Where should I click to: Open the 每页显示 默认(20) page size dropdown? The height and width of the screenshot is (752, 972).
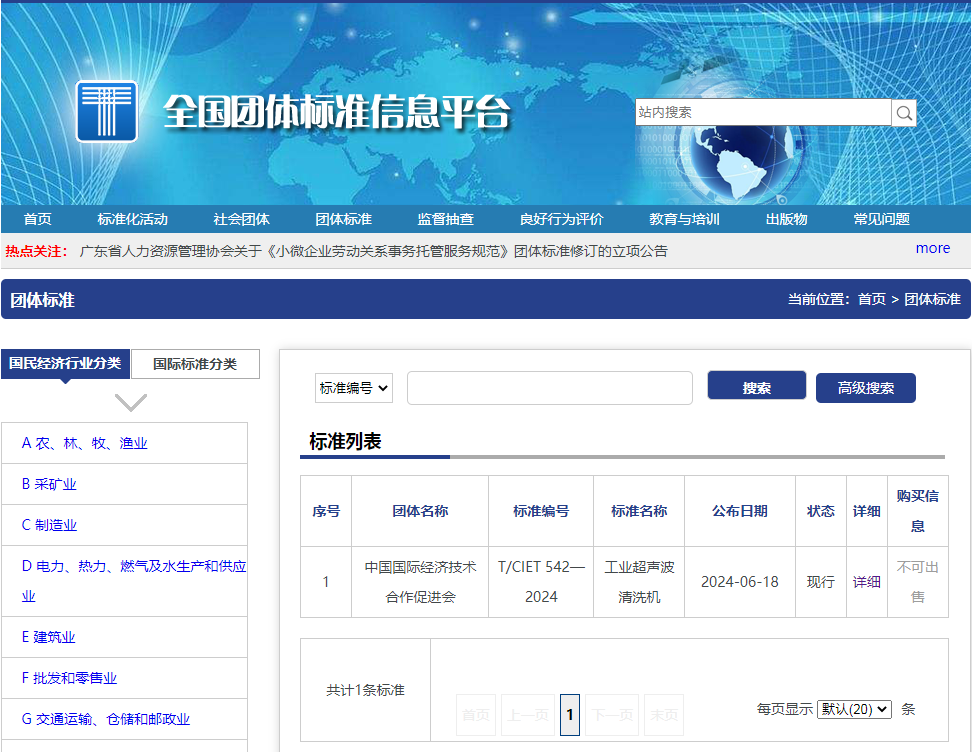pyautogui.click(x=853, y=708)
